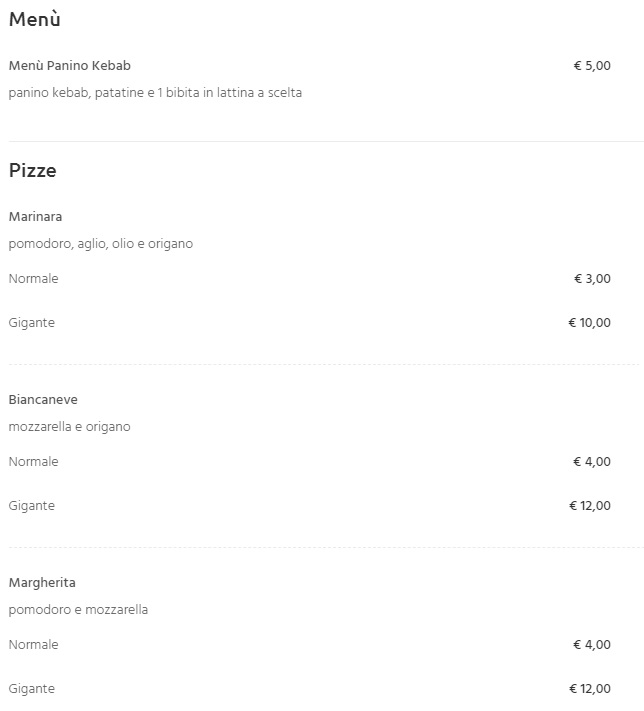Image resolution: width=644 pixels, height=711 pixels.
Task: Choose Margherita Normale size option
Action: [34, 645]
